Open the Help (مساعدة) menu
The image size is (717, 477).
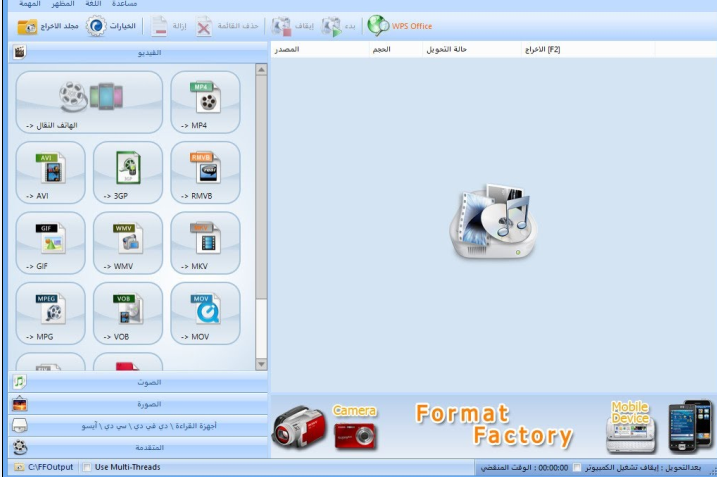point(124,4)
